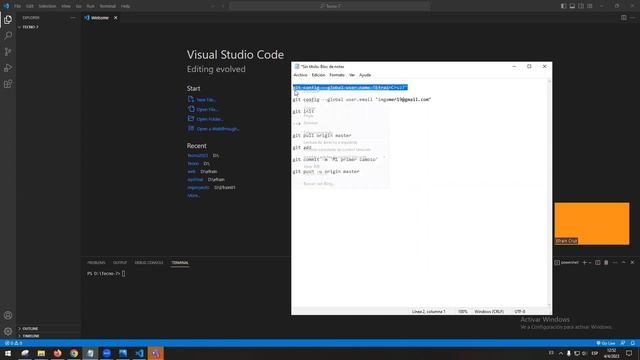Open Chrome from the taskbar

pyautogui.click(x=74, y=353)
